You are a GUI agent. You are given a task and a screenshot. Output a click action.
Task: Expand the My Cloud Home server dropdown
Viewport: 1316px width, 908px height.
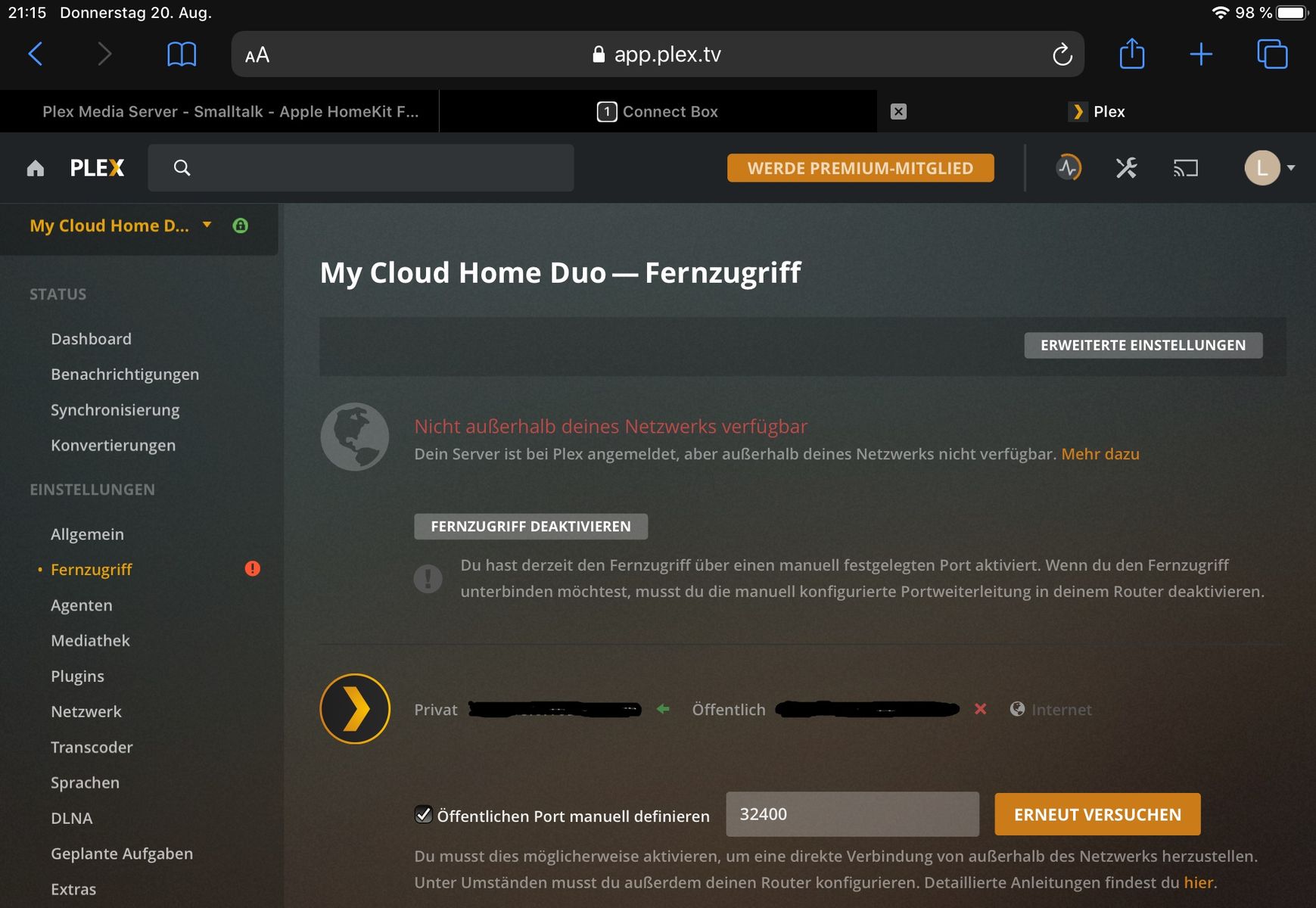pos(207,225)
